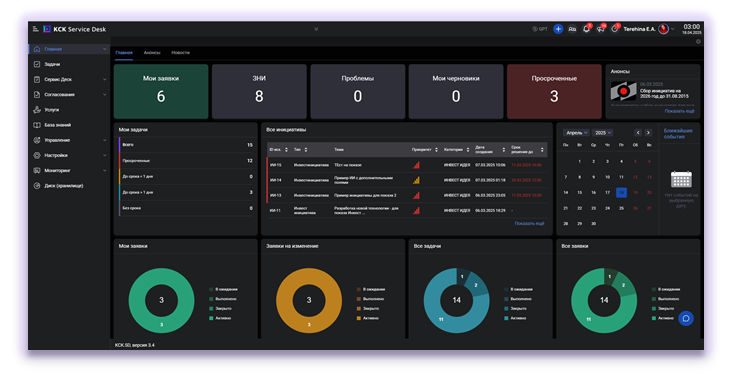
Task: Click the Задачи sidebar icon
Action: point(37,64)
